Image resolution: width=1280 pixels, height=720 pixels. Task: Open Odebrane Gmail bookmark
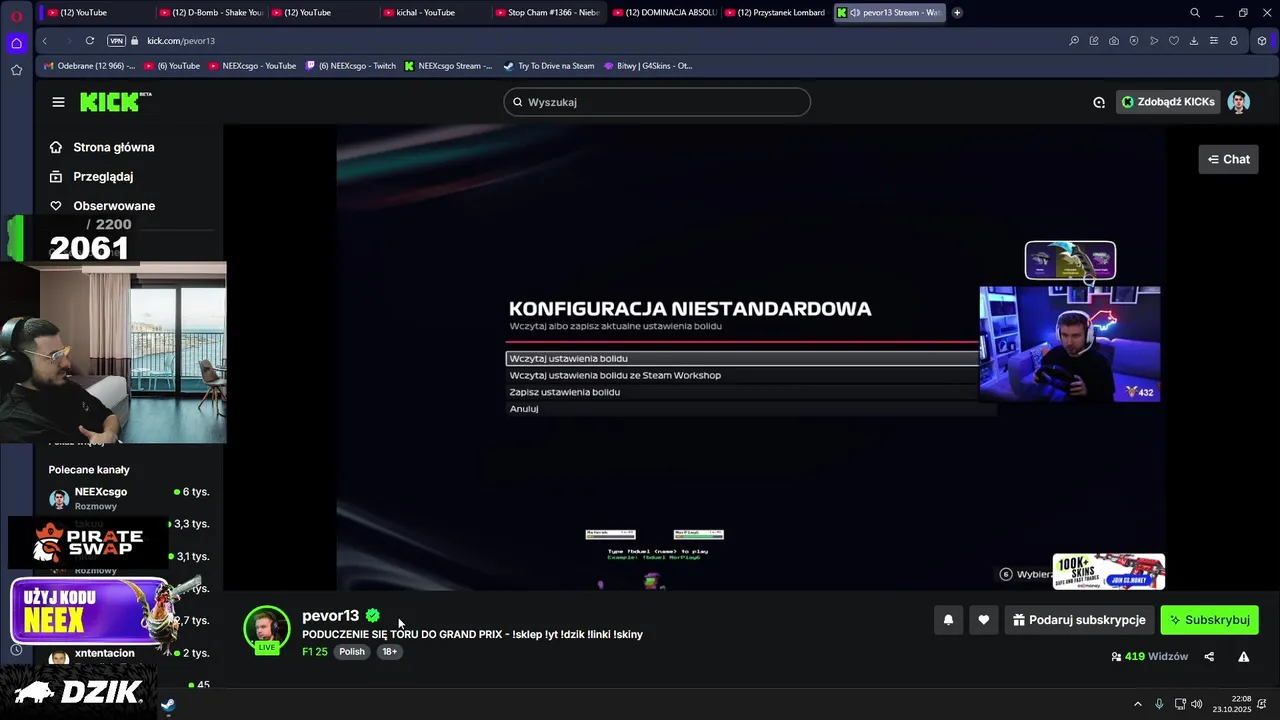(90, 66)
